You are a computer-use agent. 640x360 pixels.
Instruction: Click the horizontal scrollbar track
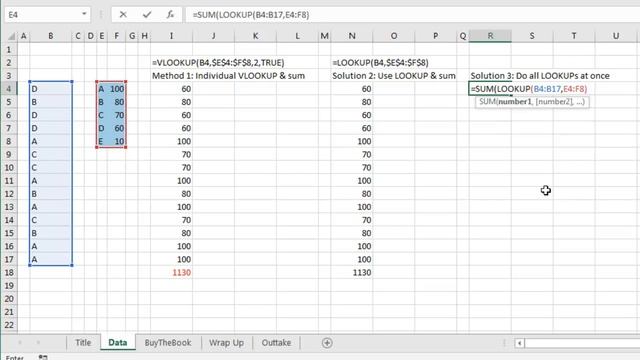(x=582, y=343)
